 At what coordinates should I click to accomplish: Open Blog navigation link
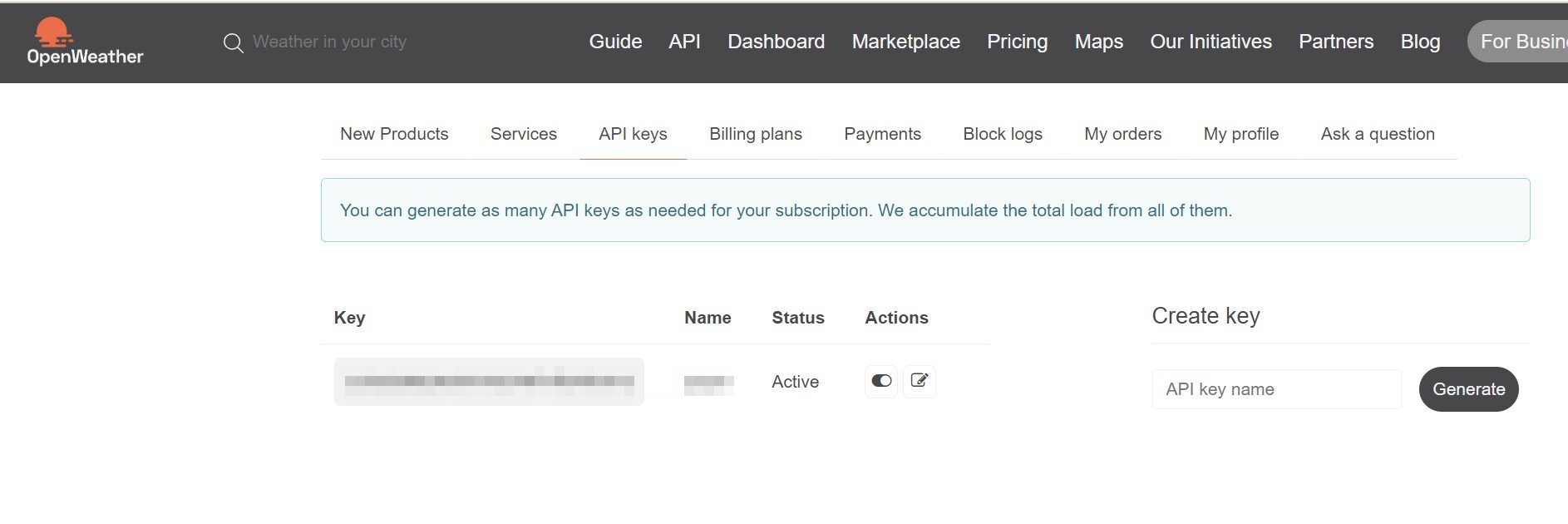[x=1420, y=42]
